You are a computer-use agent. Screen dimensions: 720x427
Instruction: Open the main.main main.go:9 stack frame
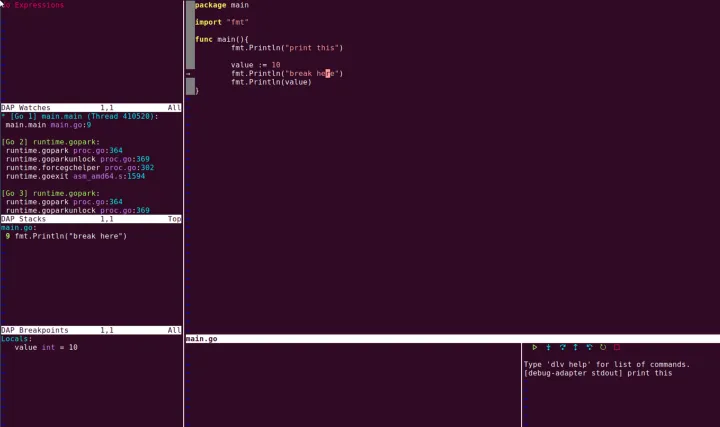click(48, 125)
